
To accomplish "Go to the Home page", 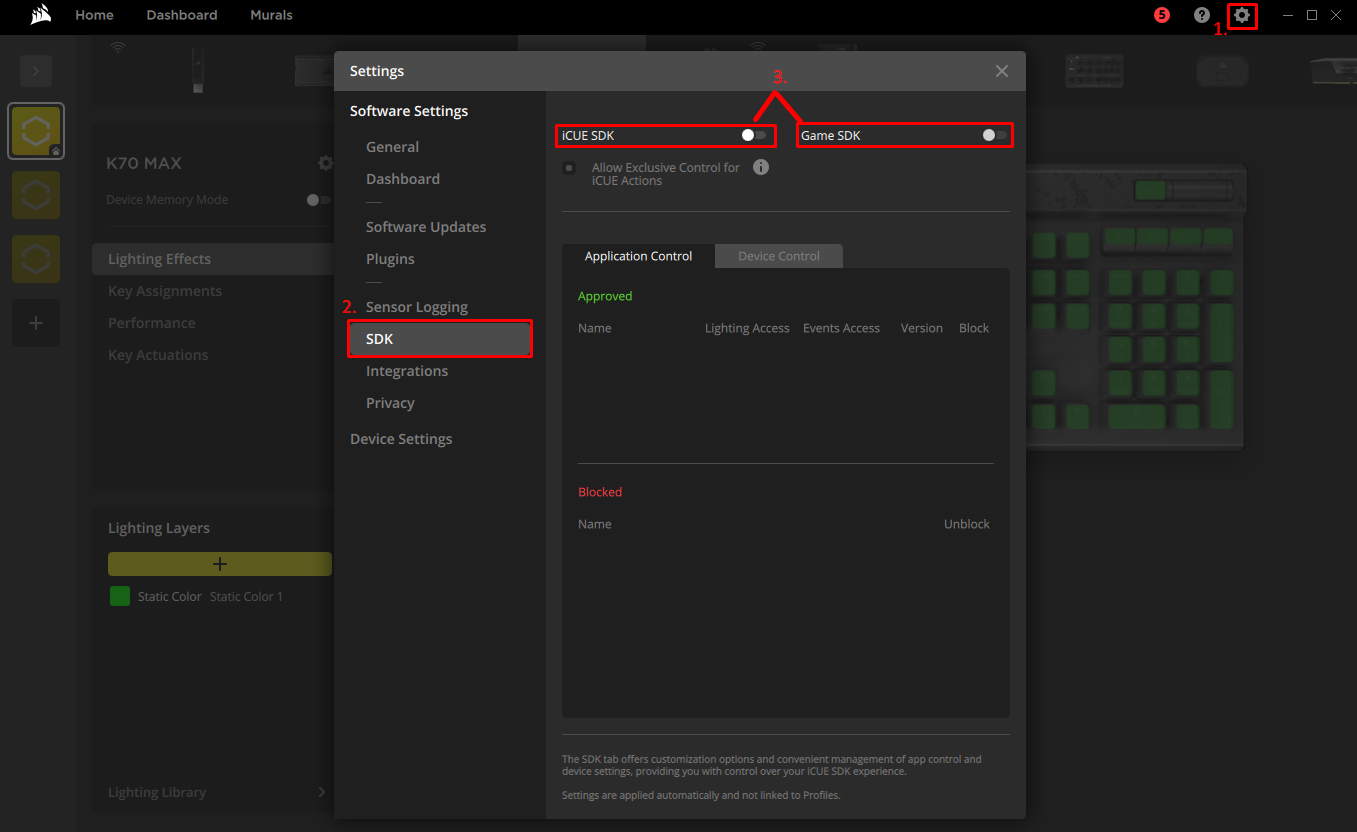I will [94, 15].
